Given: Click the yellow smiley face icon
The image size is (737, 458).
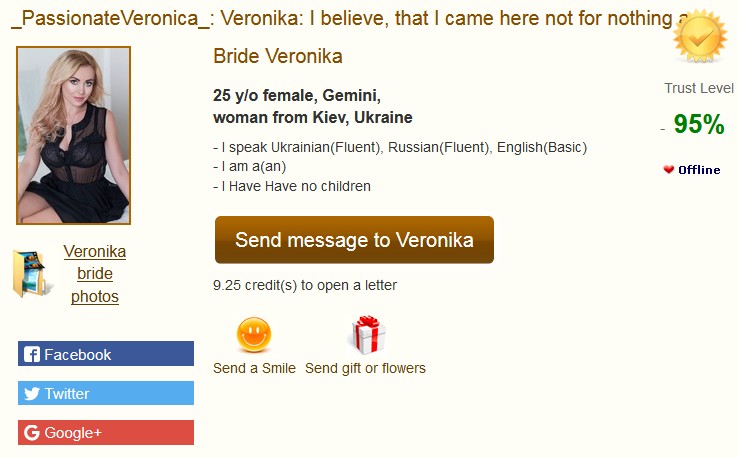Looking at the screenshot, I should click(254, 335).
